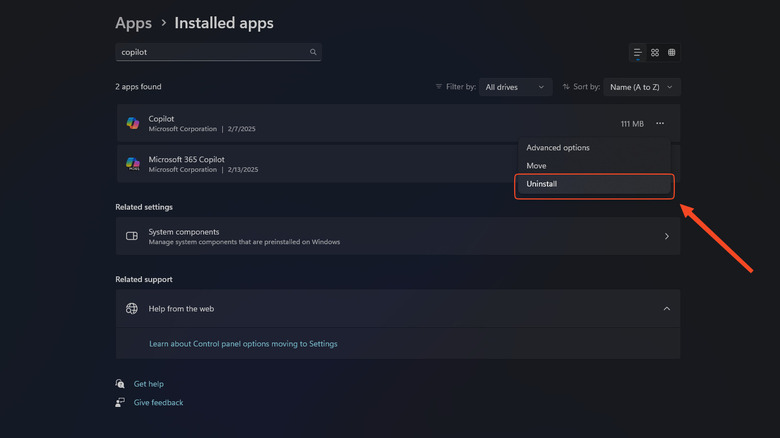Switch to table view layout

[672, 52]
